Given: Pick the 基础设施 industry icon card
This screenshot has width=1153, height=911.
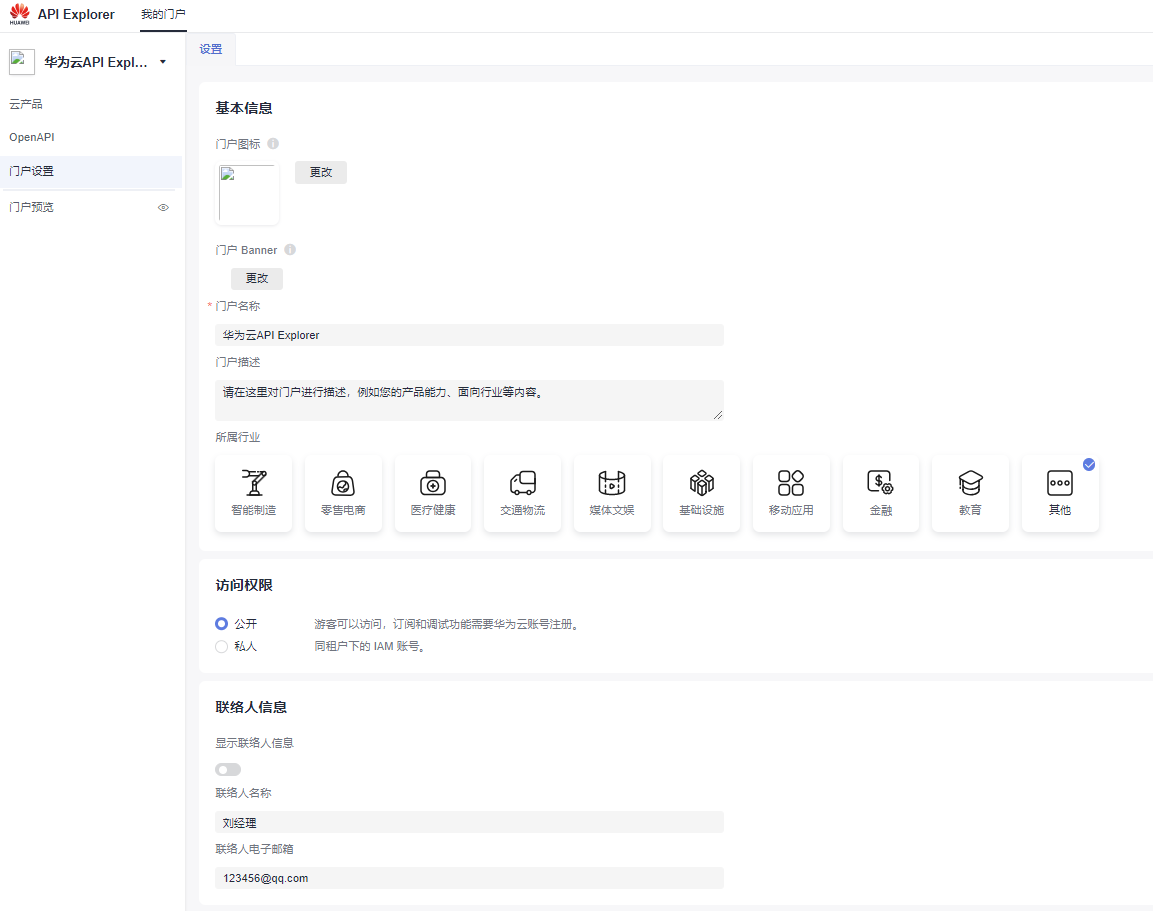Looking at the screenshot, I should 702,493.
